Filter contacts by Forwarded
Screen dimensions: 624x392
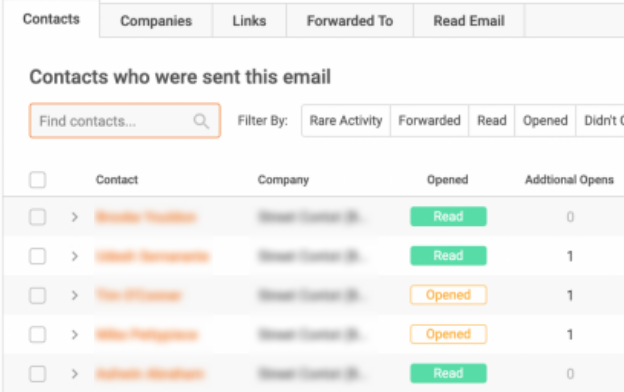tap(429, 121)
